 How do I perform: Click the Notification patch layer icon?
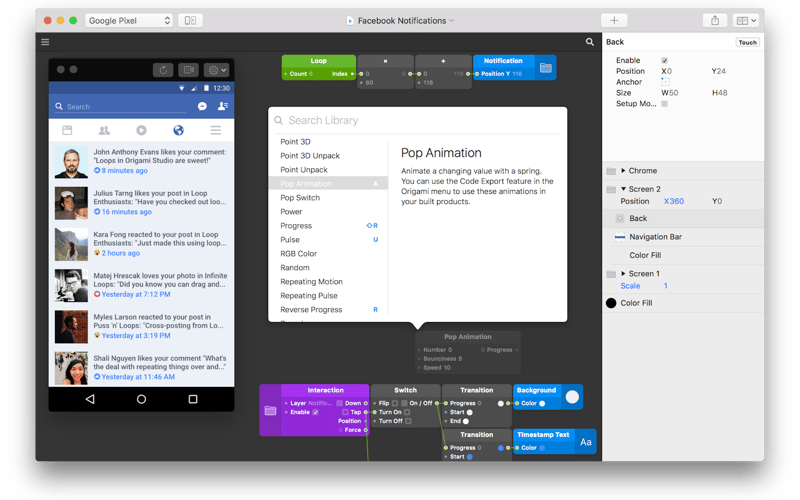tap(545, 68)
